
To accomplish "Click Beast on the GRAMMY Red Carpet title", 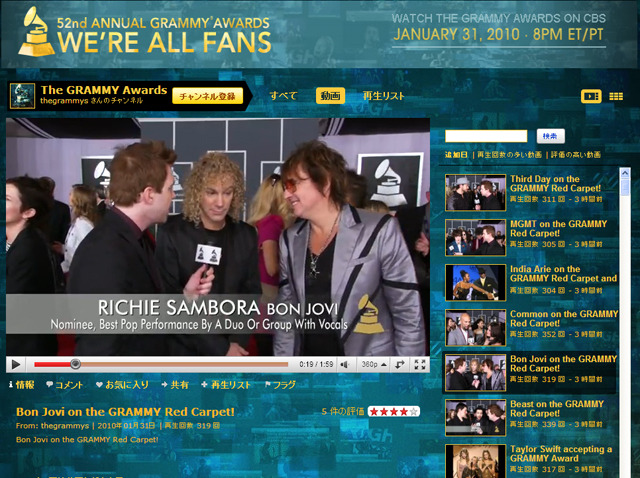I will click(557, 409).
